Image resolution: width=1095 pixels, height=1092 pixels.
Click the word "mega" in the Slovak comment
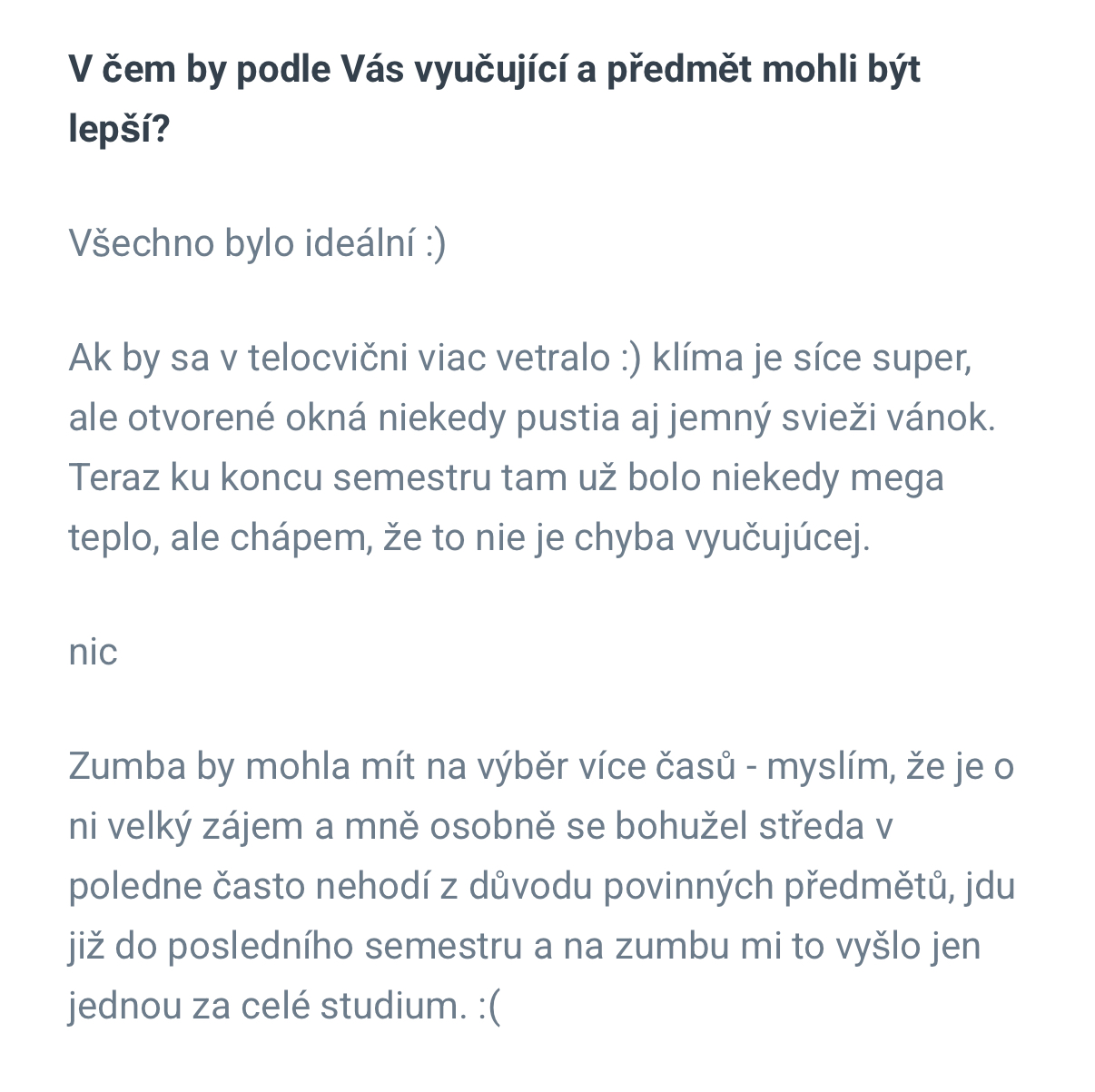[896, 478]
